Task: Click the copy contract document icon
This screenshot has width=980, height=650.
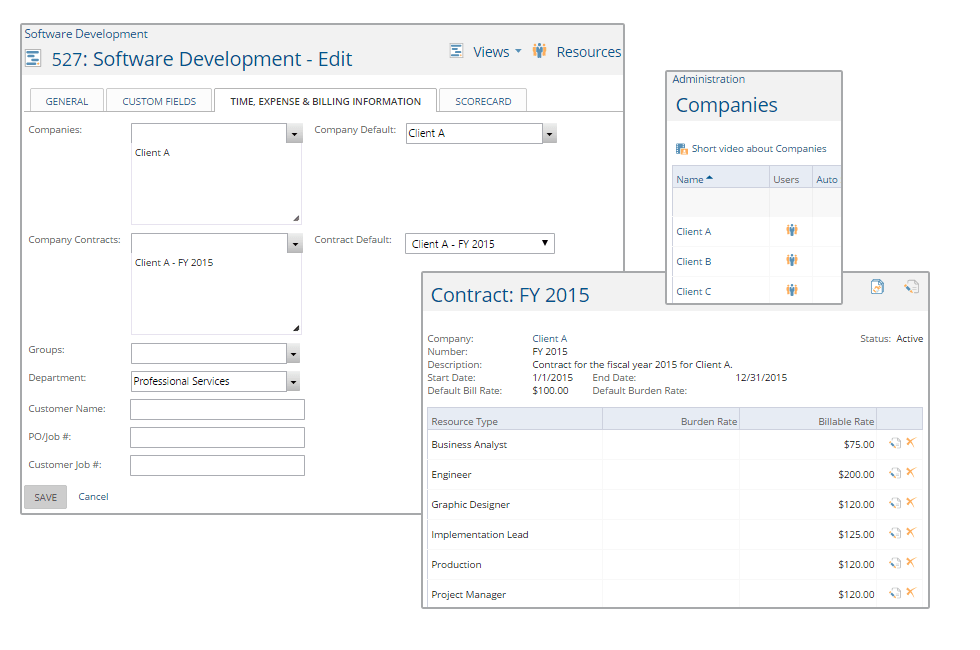Action: coord(877,286)
